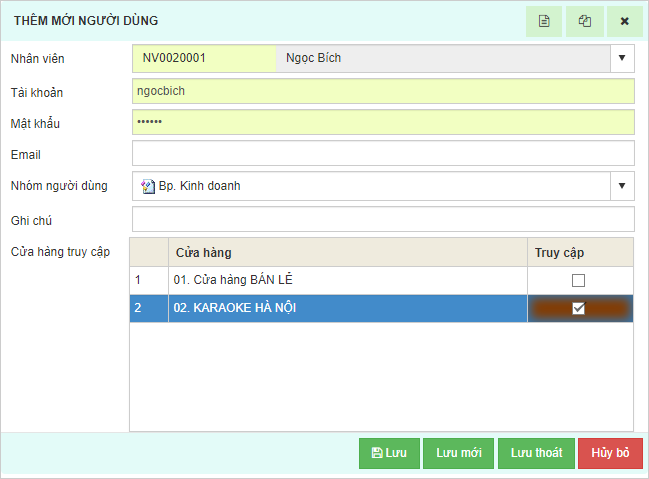
Task: Click the Cửa hàng column header
Action: click(347, 253)
